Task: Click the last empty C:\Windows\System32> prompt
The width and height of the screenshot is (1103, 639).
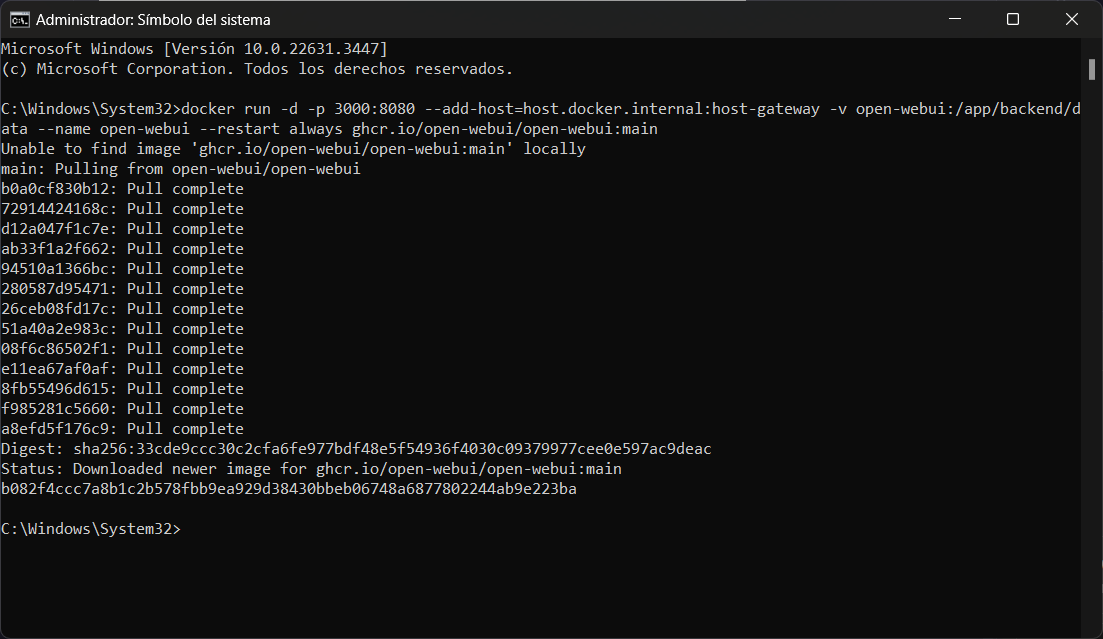Action: (x=92, y=529)
